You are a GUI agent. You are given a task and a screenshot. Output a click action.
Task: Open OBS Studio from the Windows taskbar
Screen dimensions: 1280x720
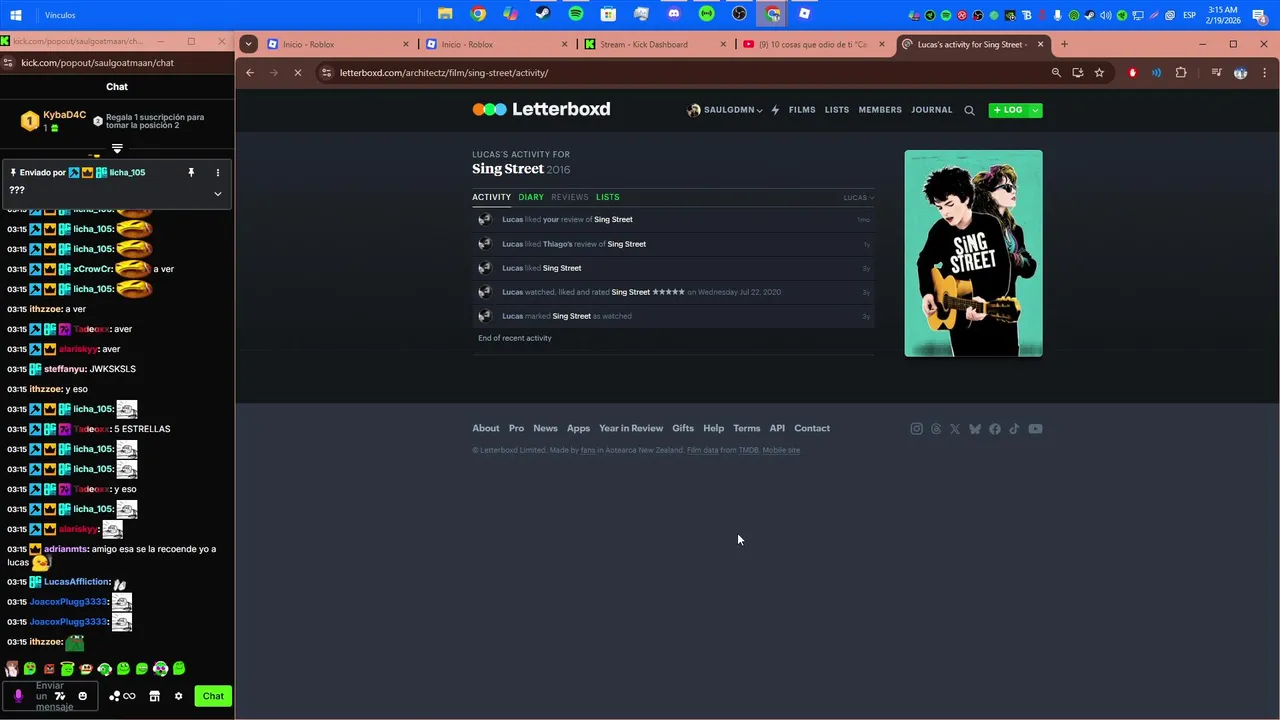(x=739, y=14)
